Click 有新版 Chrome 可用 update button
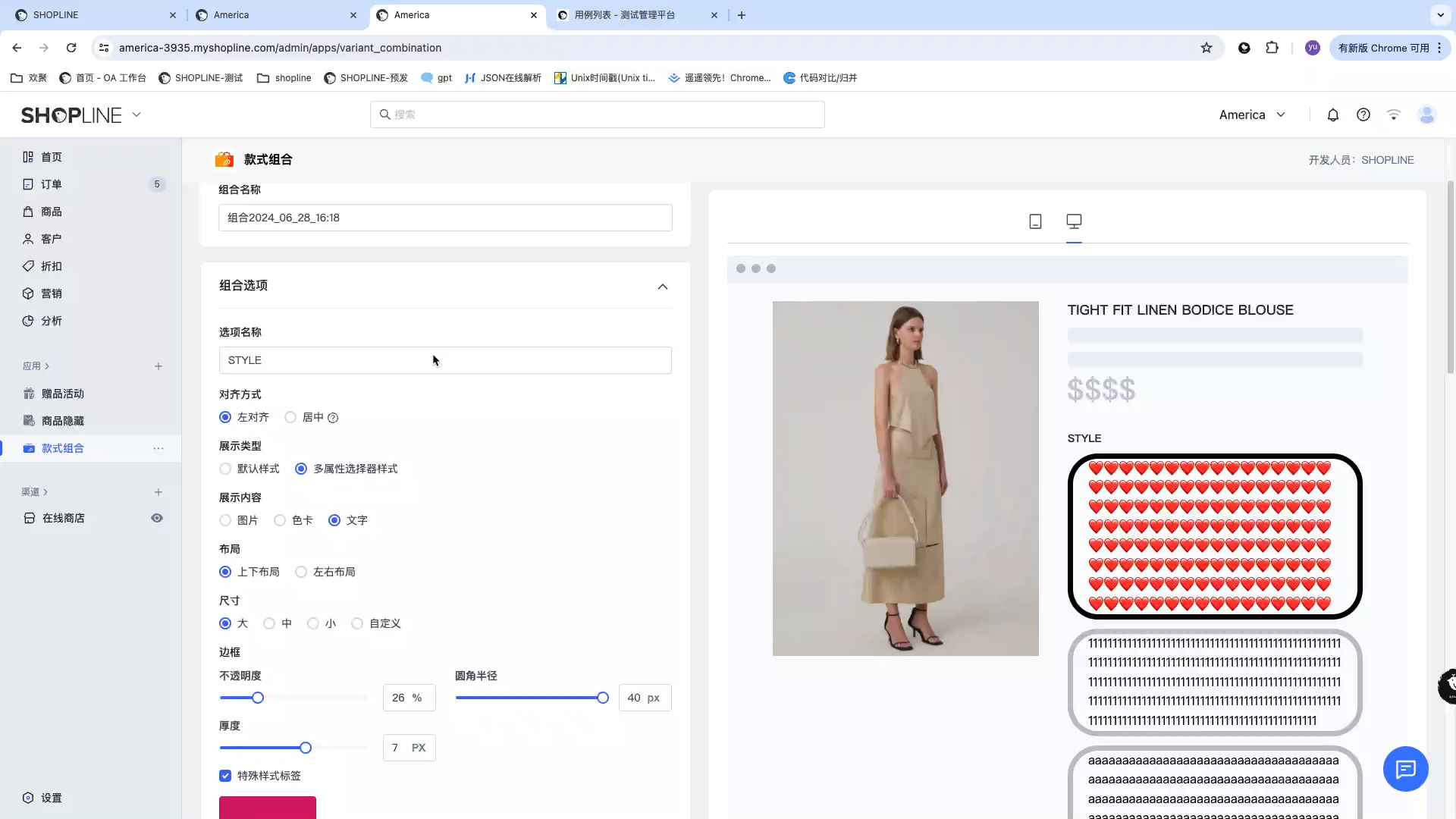 [1389, 48]
